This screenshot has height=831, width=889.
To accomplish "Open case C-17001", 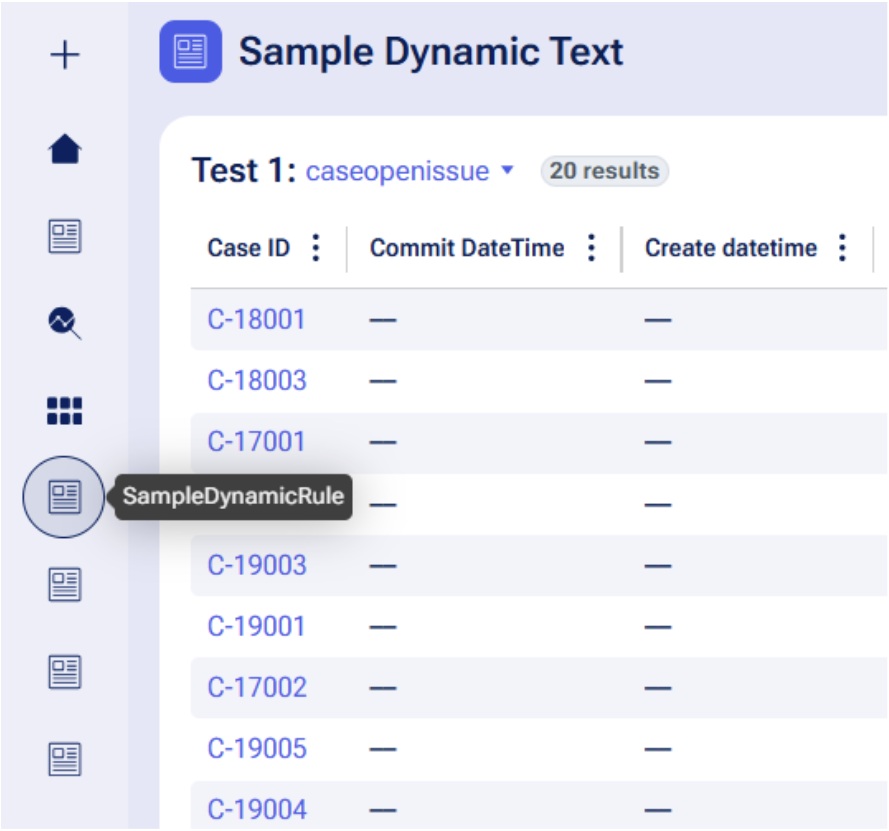I will pos(256,442).
